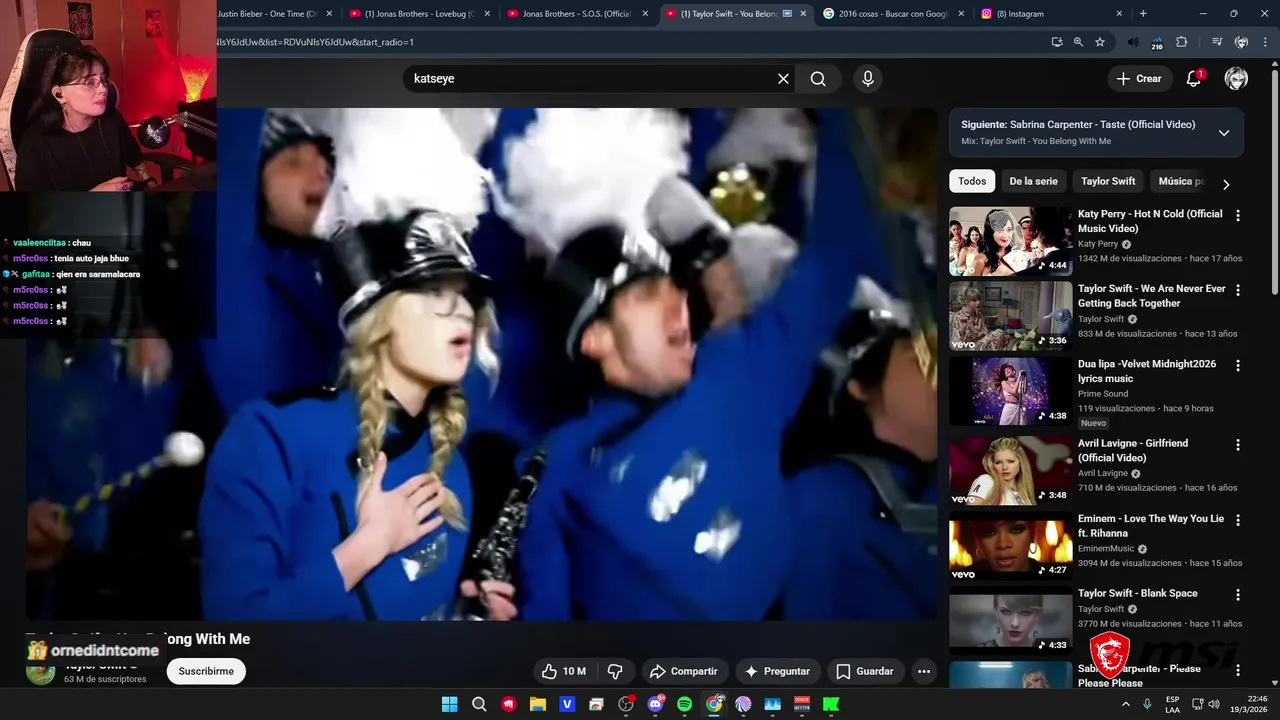Bookmark this page with star icon

pos(1100,42)
